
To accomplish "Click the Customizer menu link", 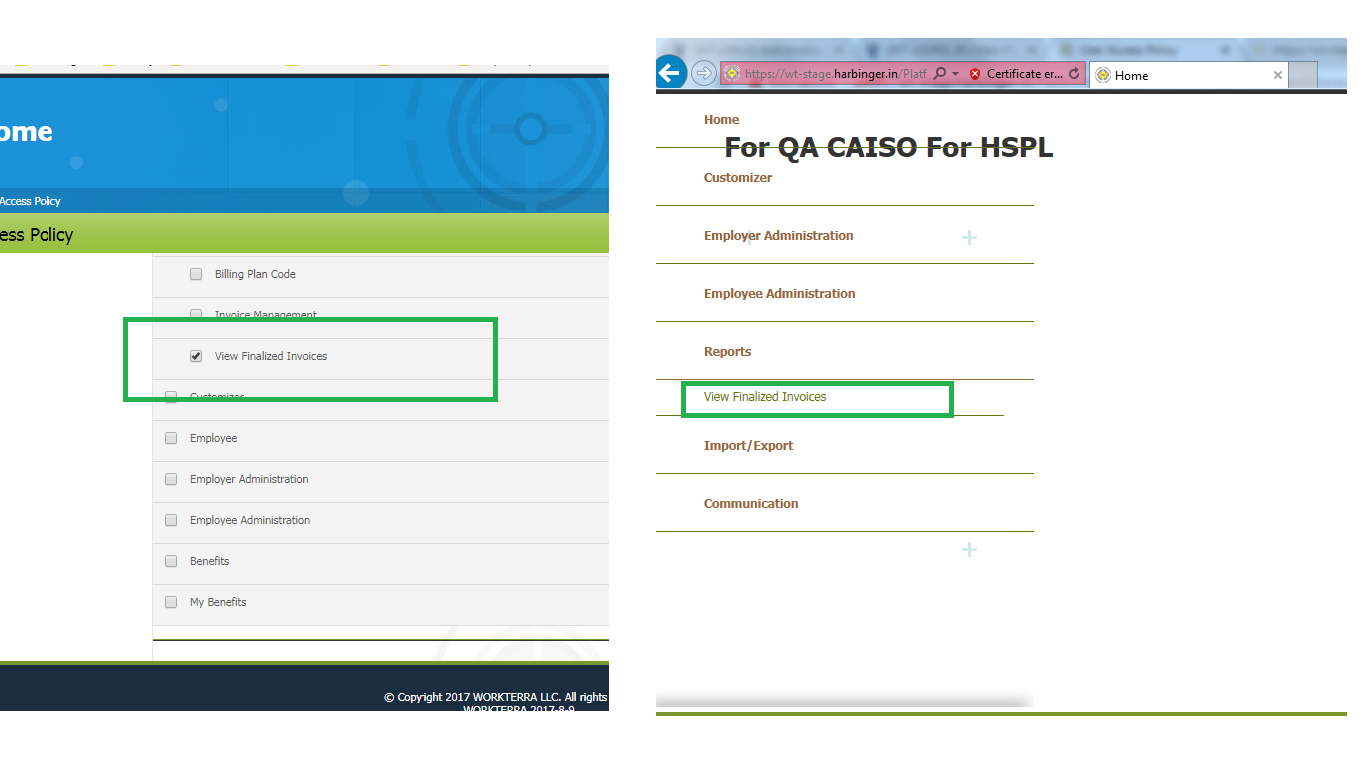I will tap(738, 178).
